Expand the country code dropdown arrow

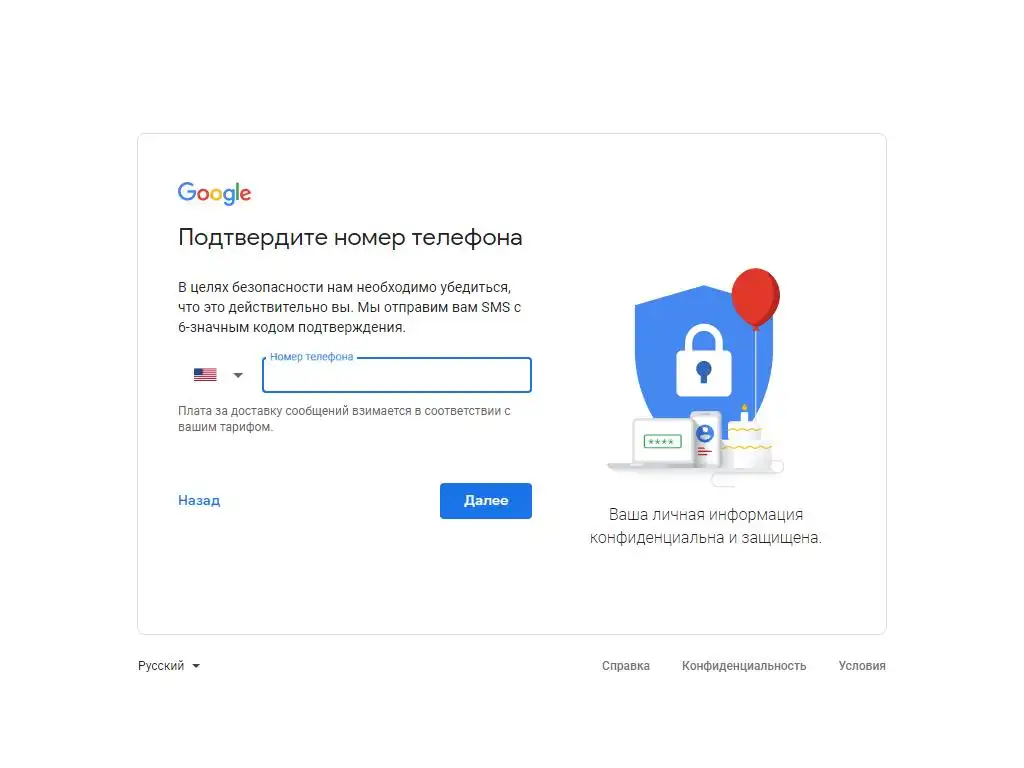(x=238, y=376)
